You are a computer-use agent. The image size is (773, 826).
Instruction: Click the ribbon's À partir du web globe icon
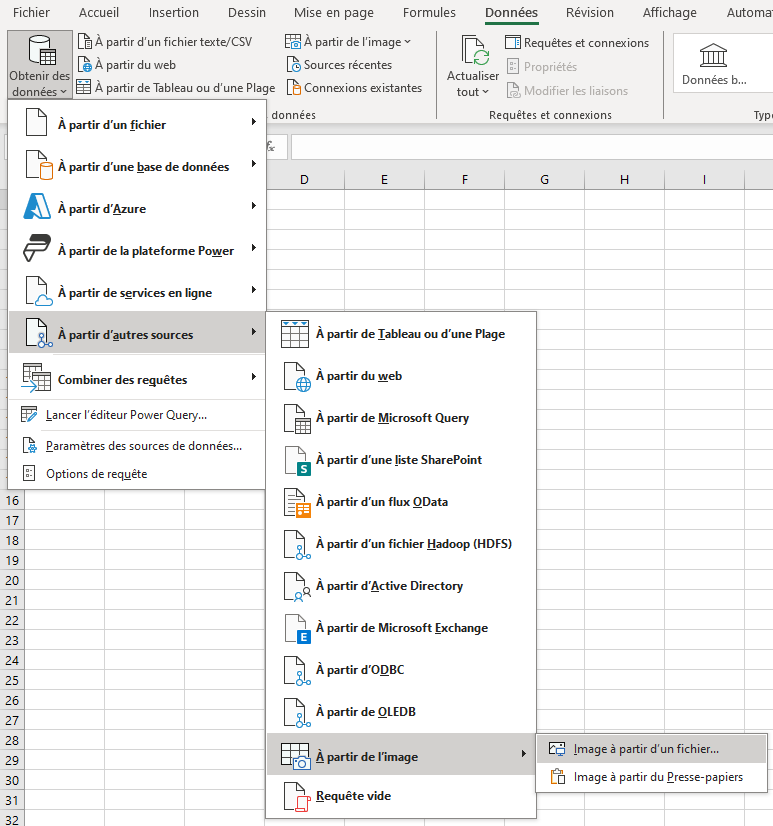click(x=84, y=64)
